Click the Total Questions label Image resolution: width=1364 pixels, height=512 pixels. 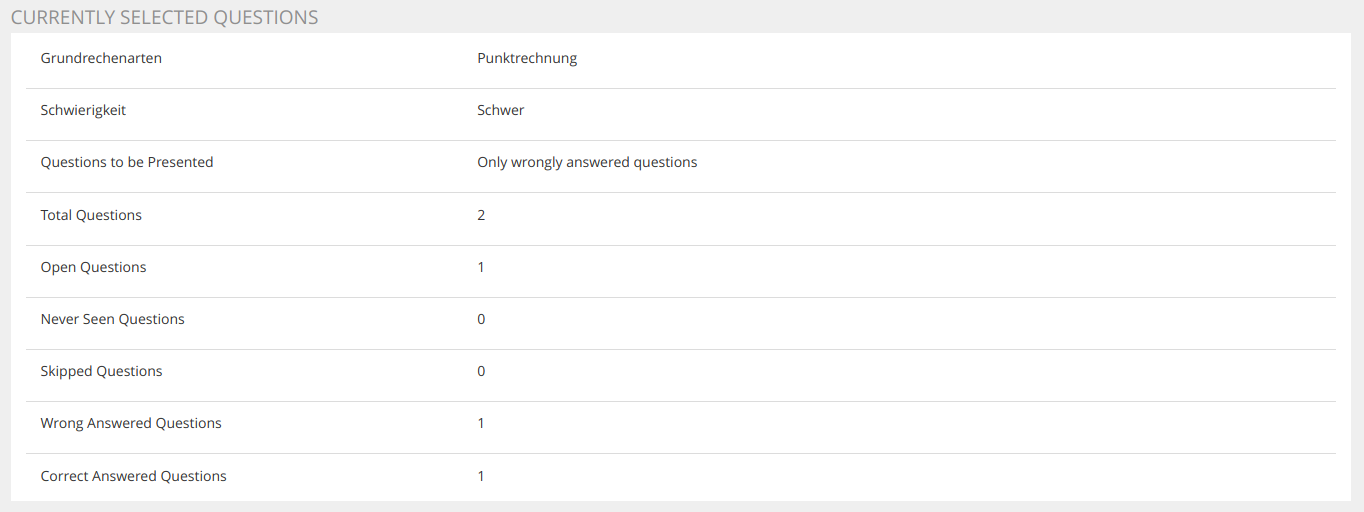click(x=91, y=215)
